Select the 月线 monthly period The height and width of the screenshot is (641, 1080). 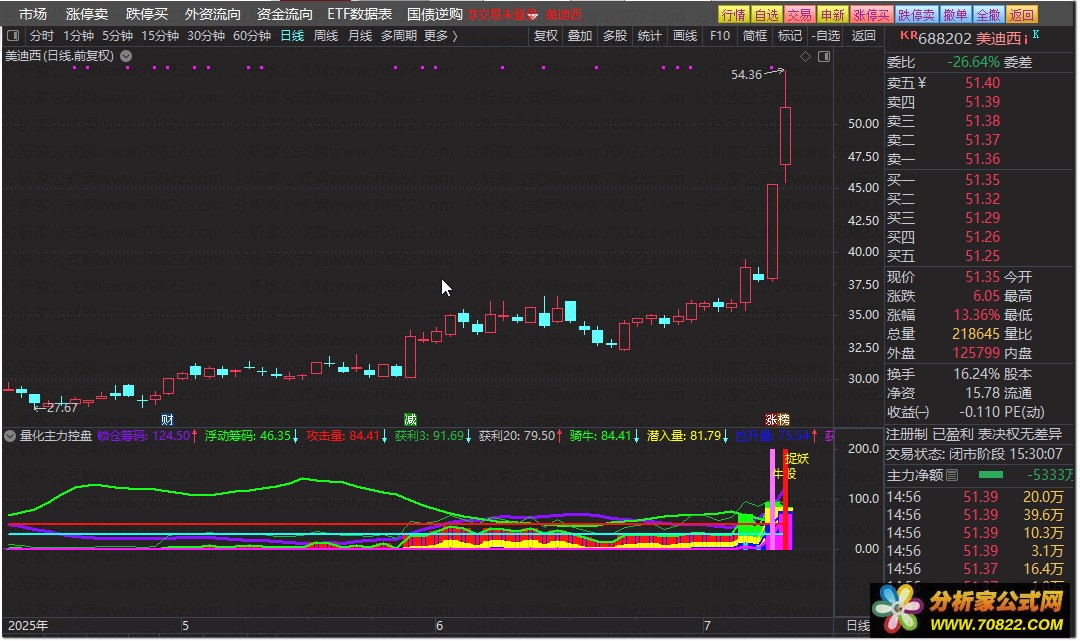pyautogui.click(x=360, y=35)
